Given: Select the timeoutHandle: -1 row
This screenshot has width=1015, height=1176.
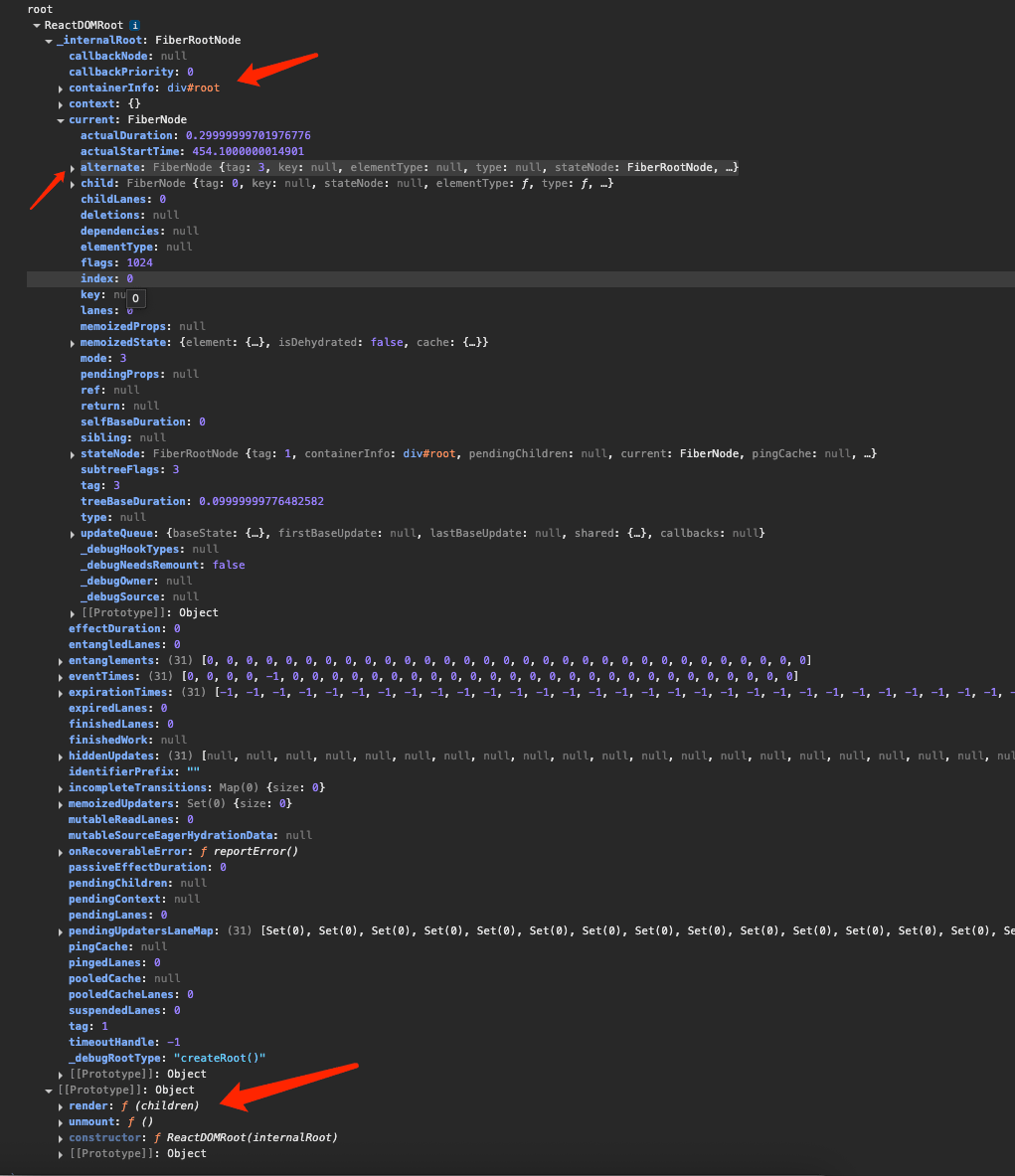Looking at the screenshot, I should [124, 1043].
